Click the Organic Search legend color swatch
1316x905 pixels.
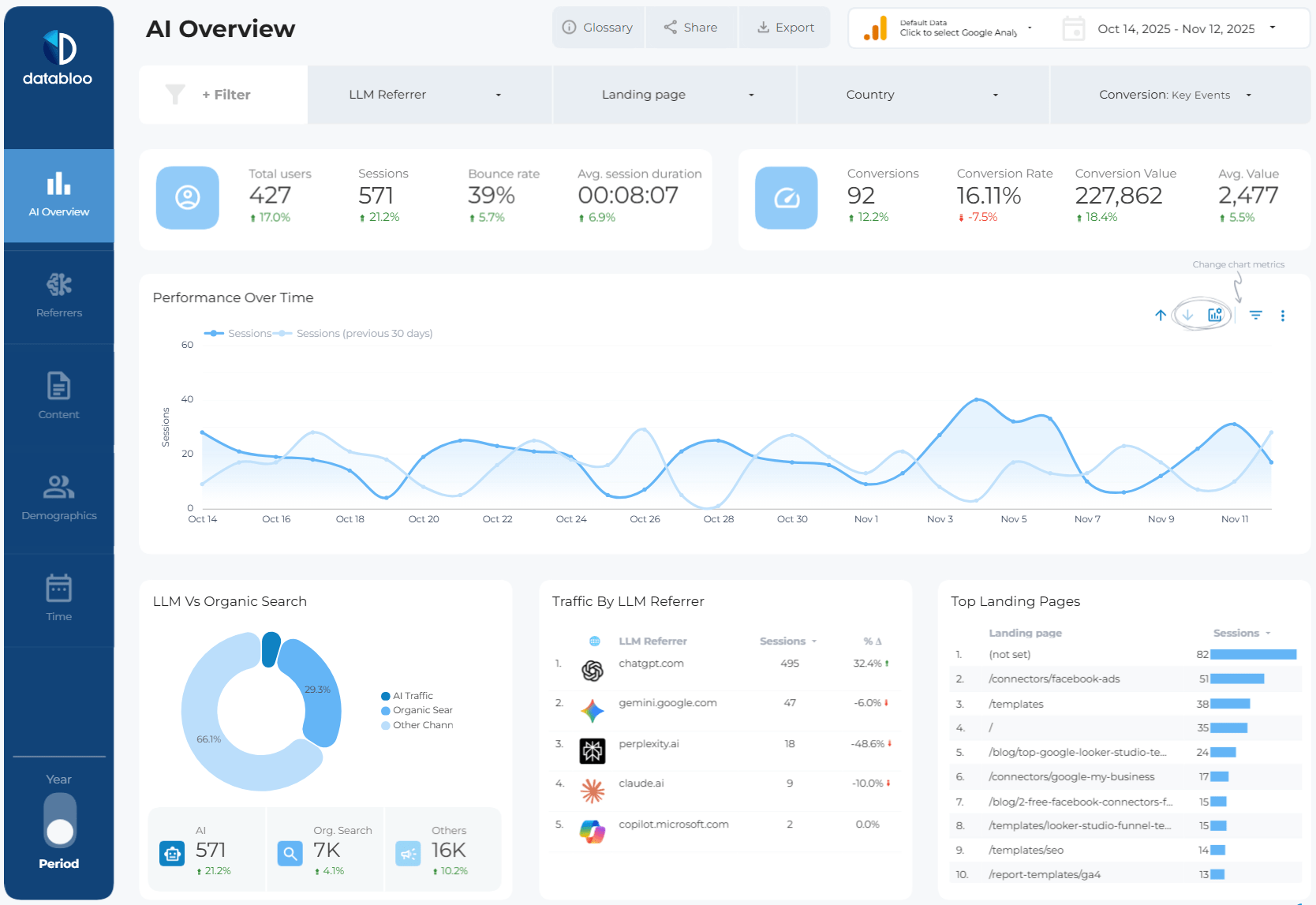386,710
